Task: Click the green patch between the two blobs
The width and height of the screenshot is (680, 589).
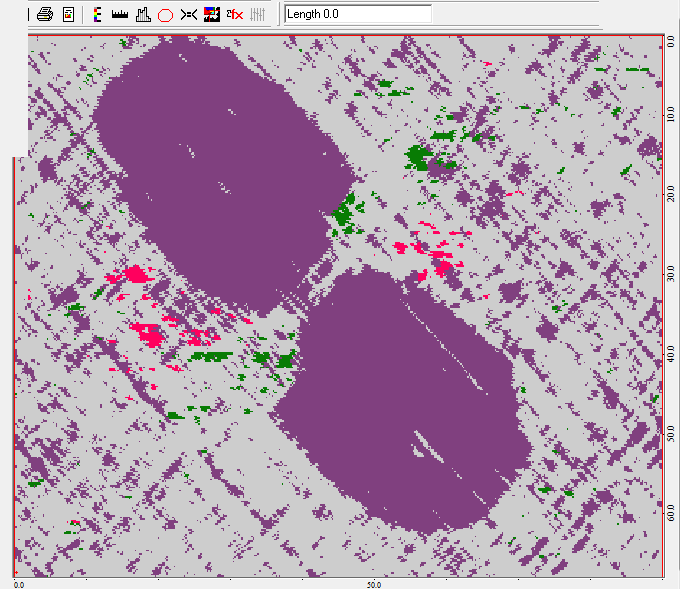Action: click(347, 212)
